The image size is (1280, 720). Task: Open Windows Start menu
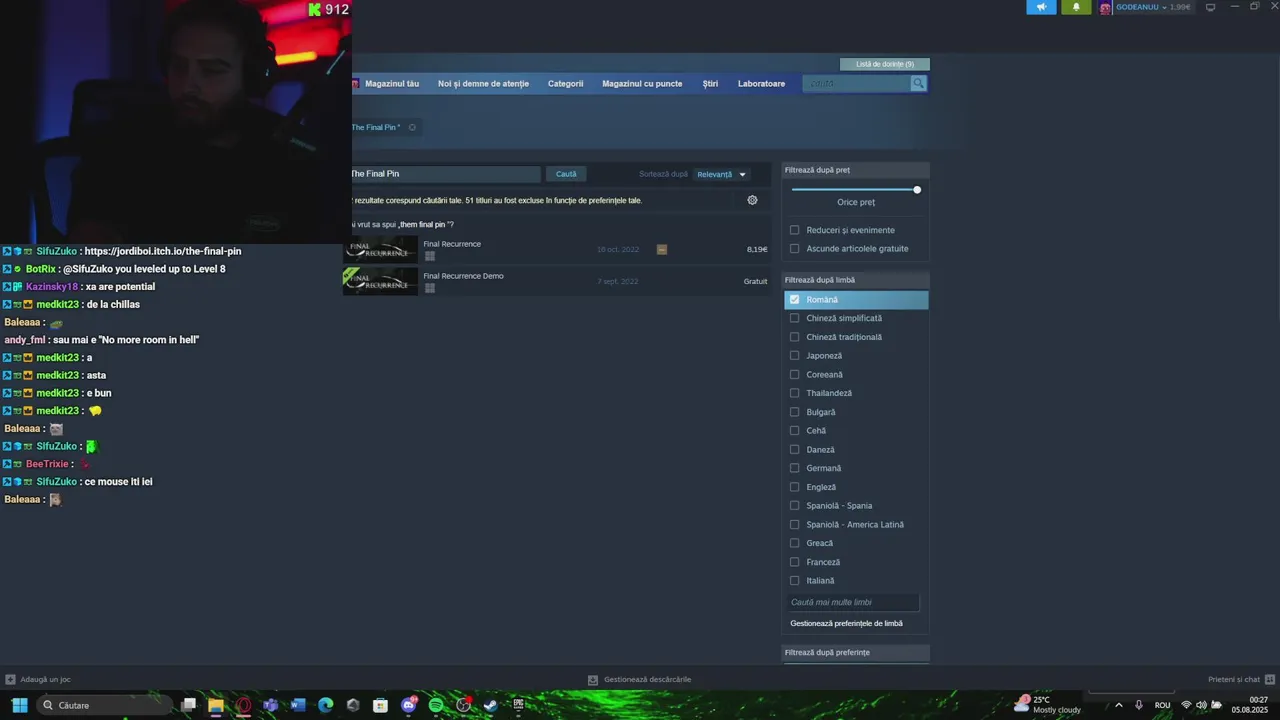point(19,705)
